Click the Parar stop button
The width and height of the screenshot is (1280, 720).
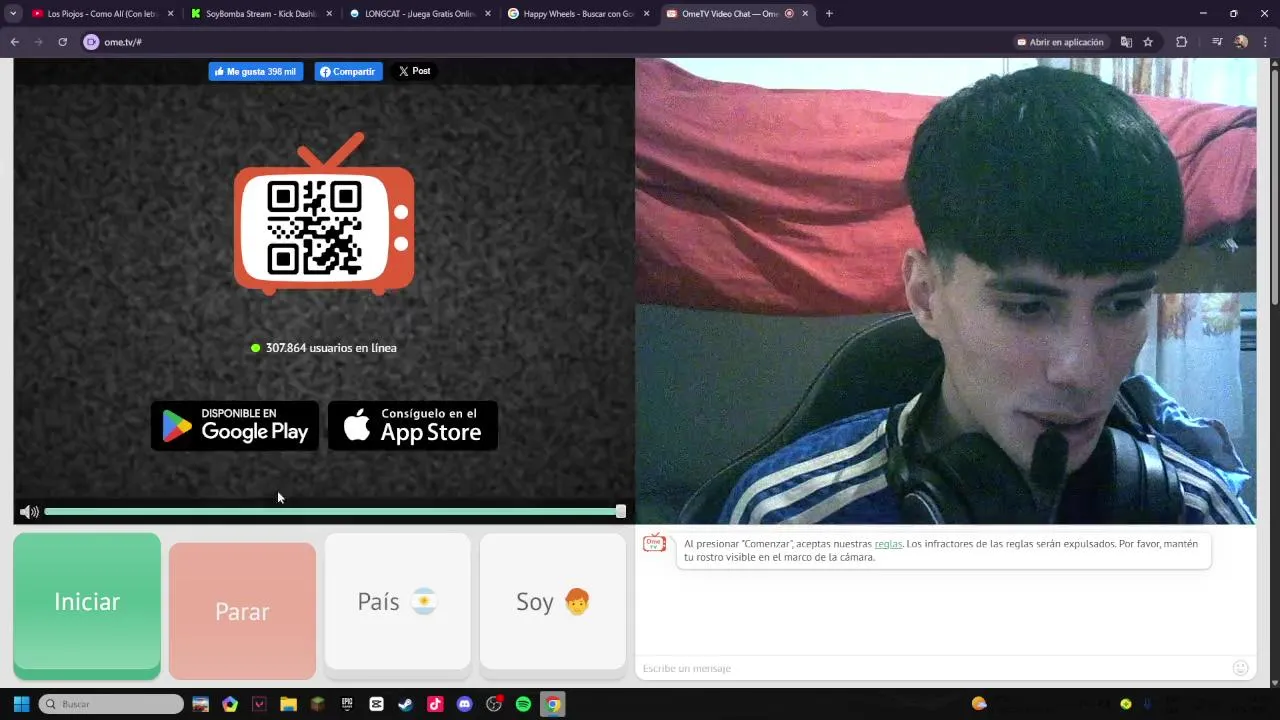click(242, 611)
